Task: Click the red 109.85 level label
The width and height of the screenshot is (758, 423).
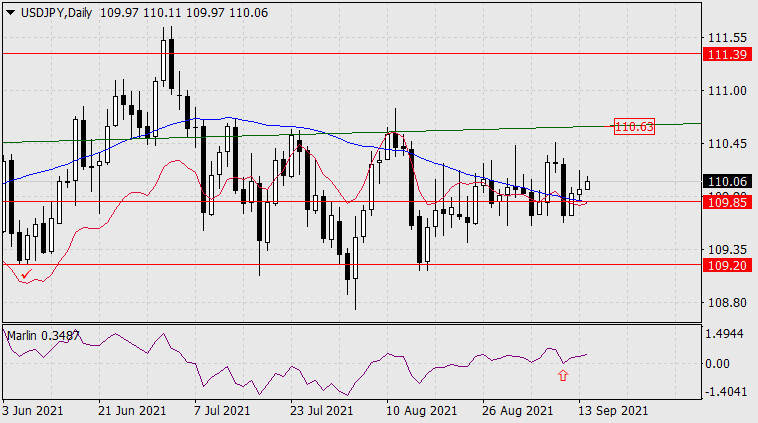Action: pyautogui.click(x=726, y=201)
